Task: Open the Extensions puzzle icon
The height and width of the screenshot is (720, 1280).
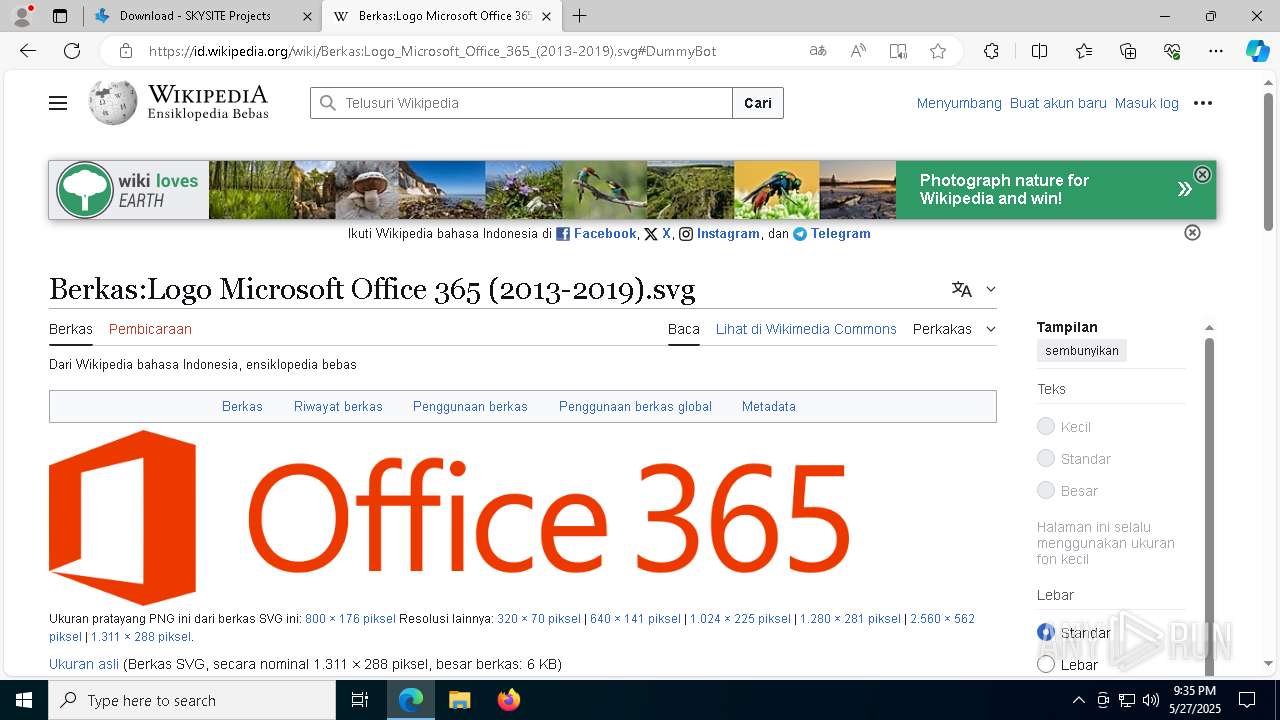Action: [x=991, y=51]
